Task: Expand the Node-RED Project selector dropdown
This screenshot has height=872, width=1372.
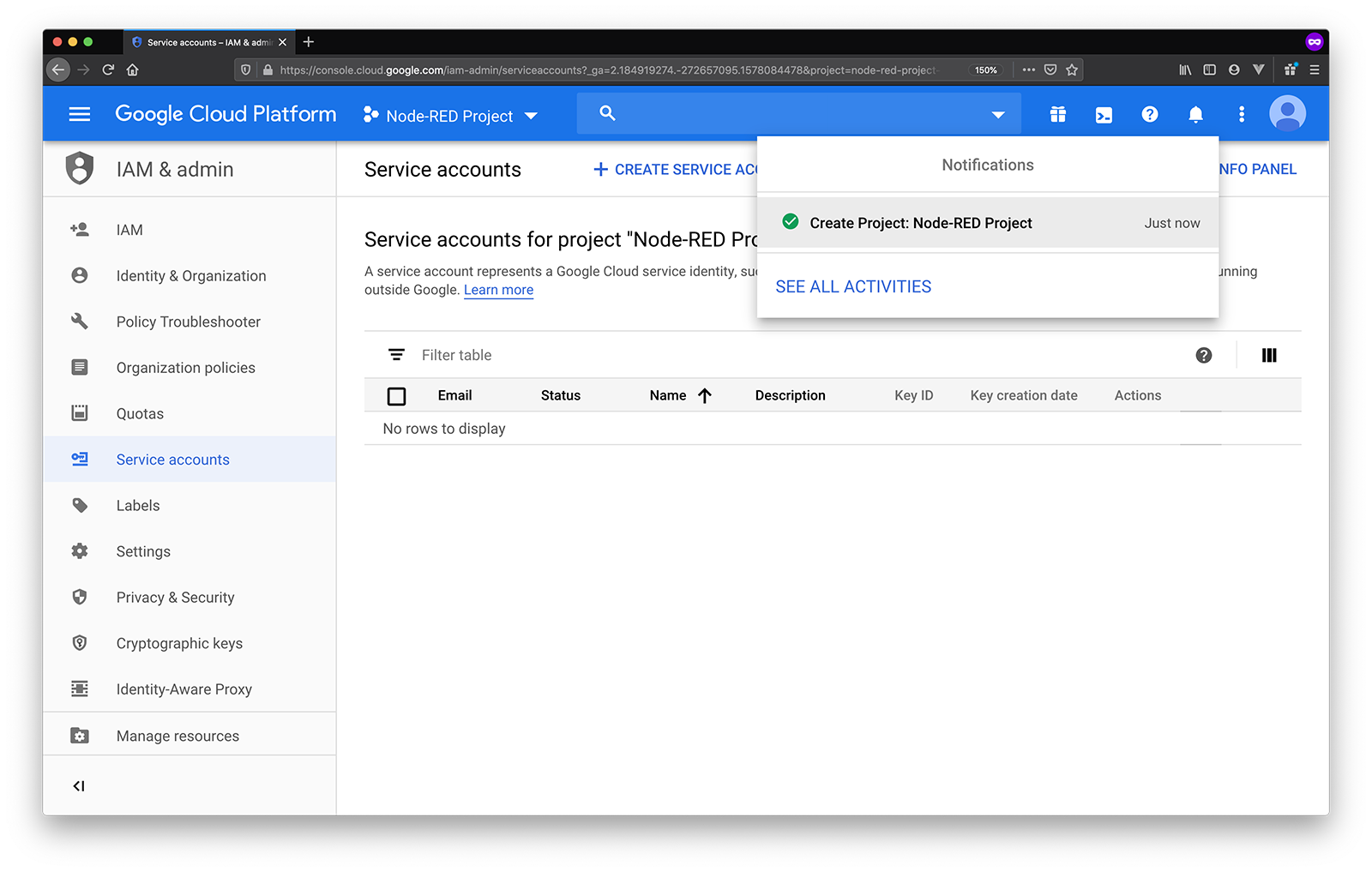Action: (450, 116)
